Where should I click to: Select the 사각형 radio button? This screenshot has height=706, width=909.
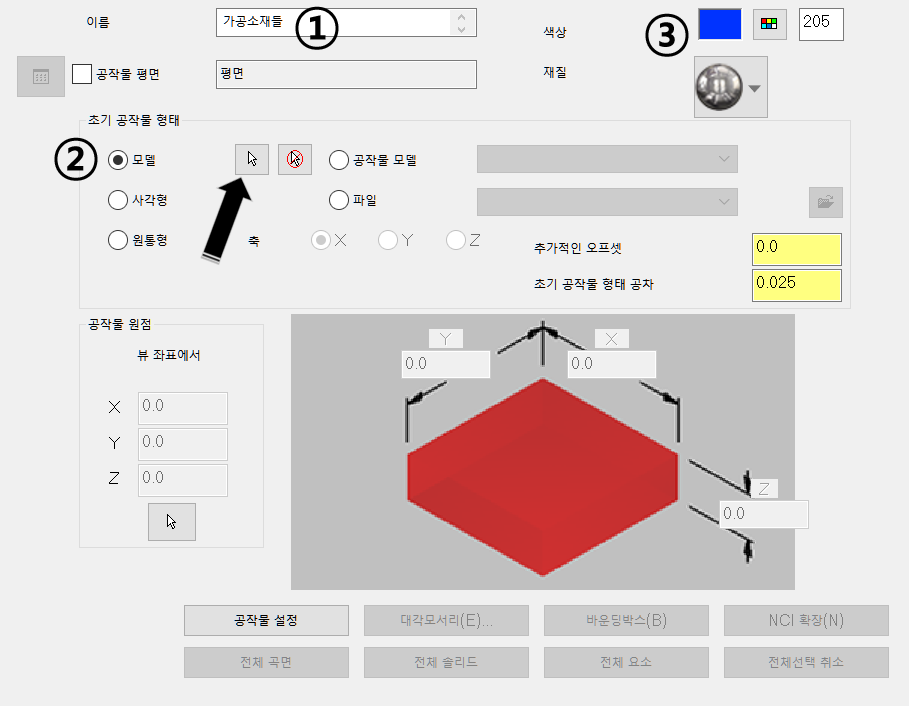tap(118, 200)
